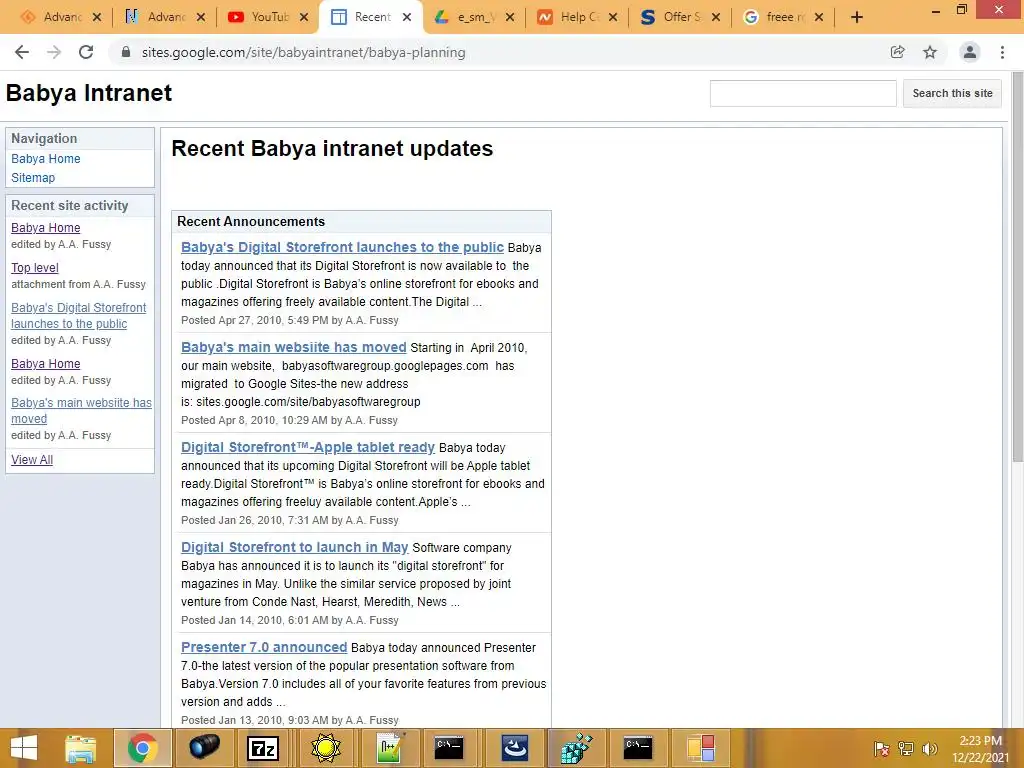Open the Babya Intranet site title
The width and height of the screenshot is (1024, 768).
click(x=89, y=93)
